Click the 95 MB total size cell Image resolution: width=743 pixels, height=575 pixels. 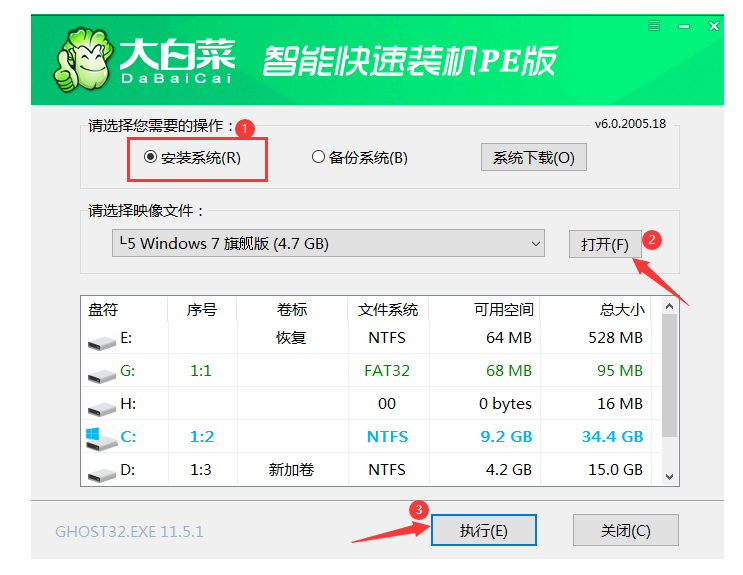[620, 371]
